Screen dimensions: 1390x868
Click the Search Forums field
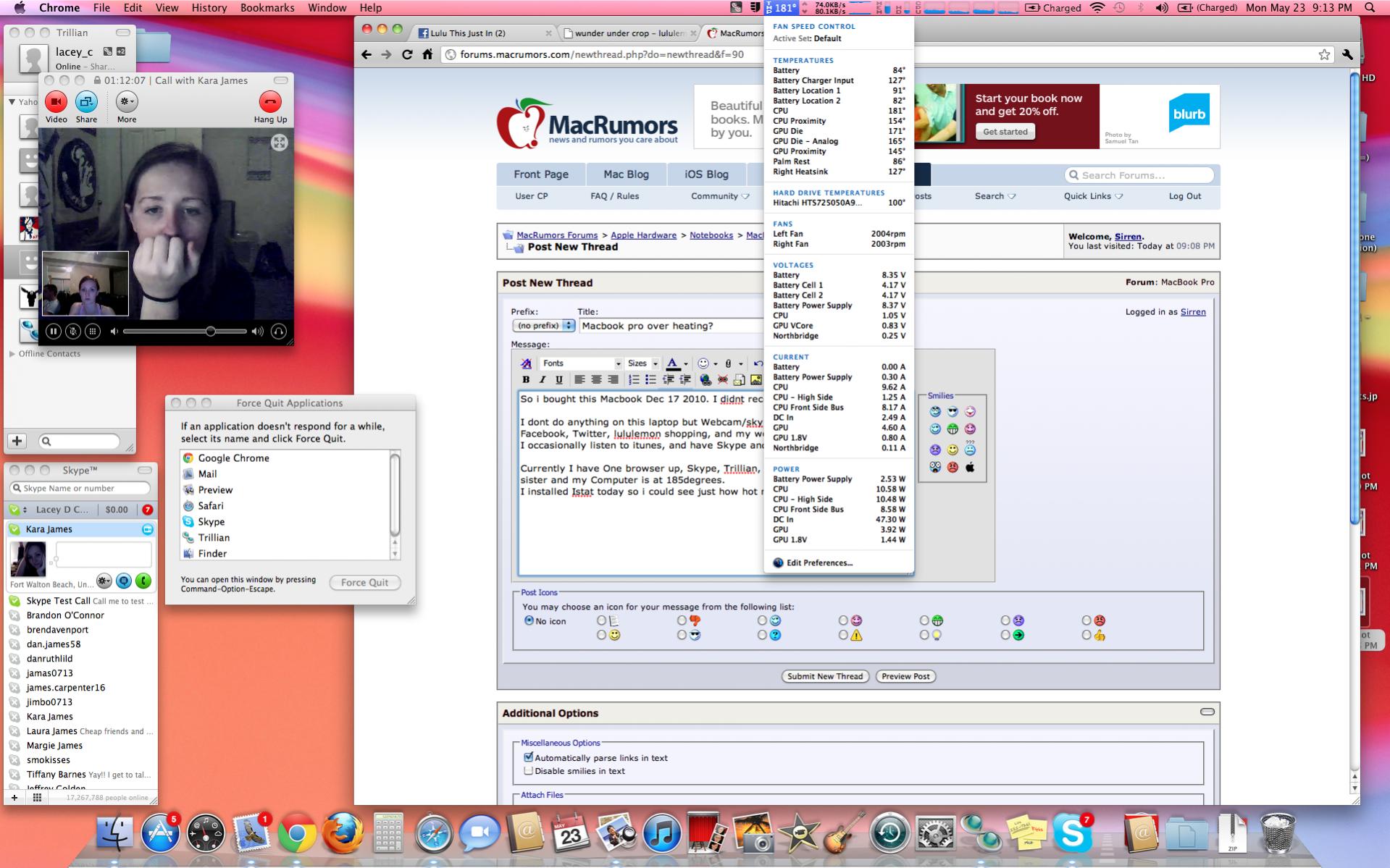point(1139,175)
